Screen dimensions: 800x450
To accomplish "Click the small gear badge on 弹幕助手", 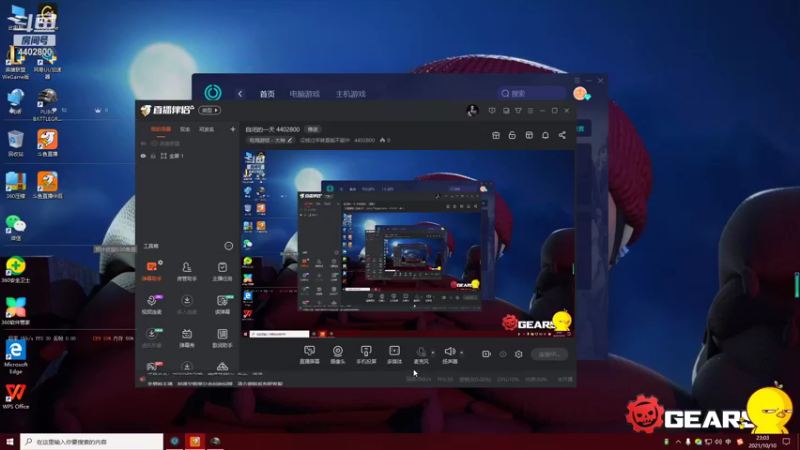I will pyautogui.click(x=160, y=262).
